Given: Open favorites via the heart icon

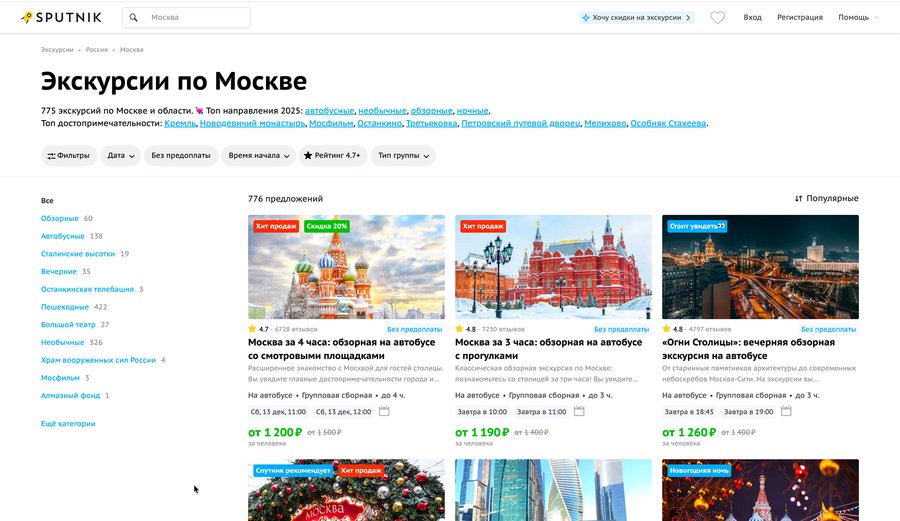Looking at the screenshot, I should pos(717,18).
